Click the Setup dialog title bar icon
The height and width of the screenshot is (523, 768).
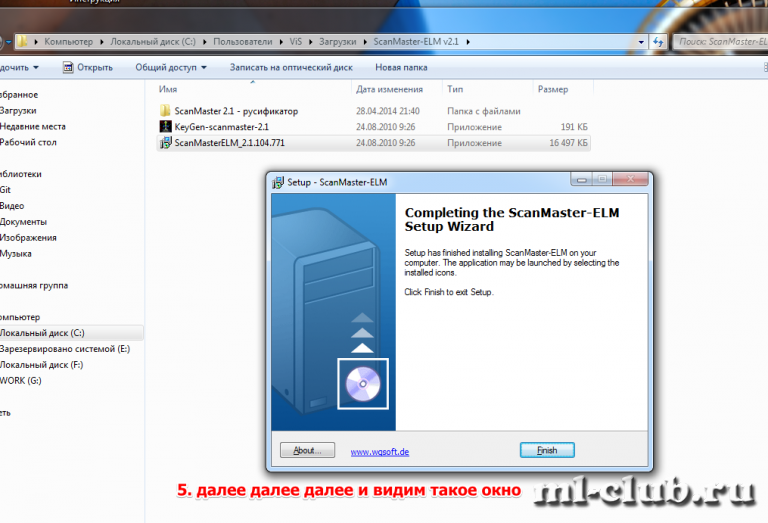[x=277, y=181]
